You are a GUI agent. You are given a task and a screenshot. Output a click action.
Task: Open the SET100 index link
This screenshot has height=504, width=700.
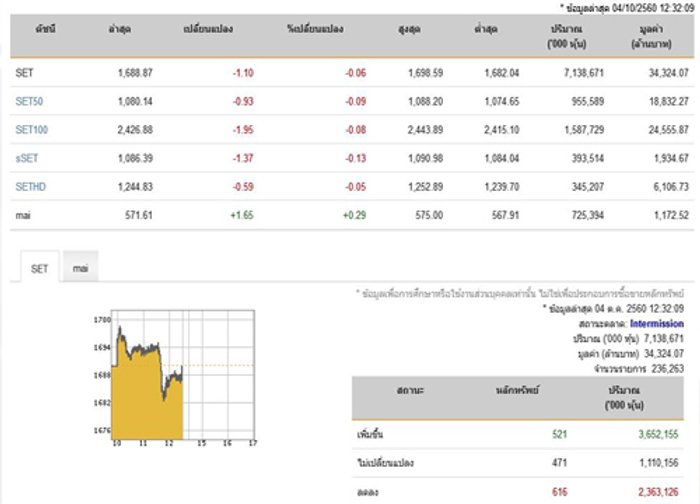click(x=32, y=130)
